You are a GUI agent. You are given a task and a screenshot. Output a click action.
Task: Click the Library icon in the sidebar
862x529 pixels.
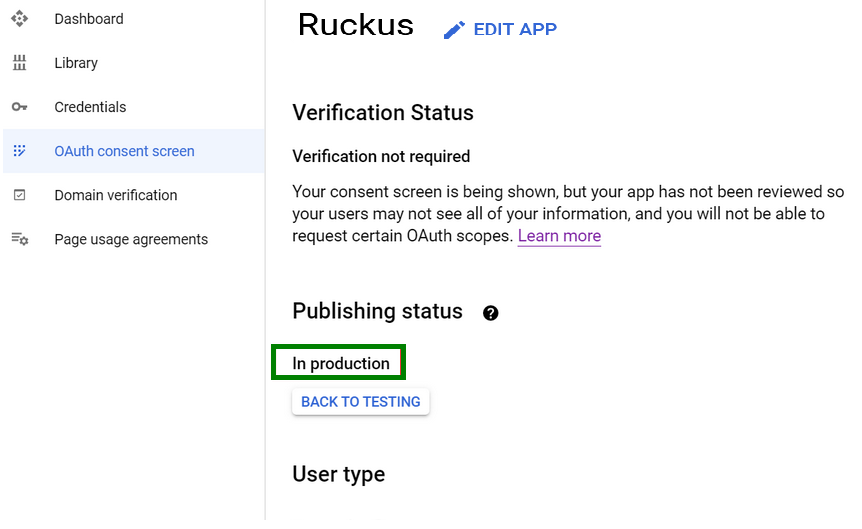click(19, 63)
